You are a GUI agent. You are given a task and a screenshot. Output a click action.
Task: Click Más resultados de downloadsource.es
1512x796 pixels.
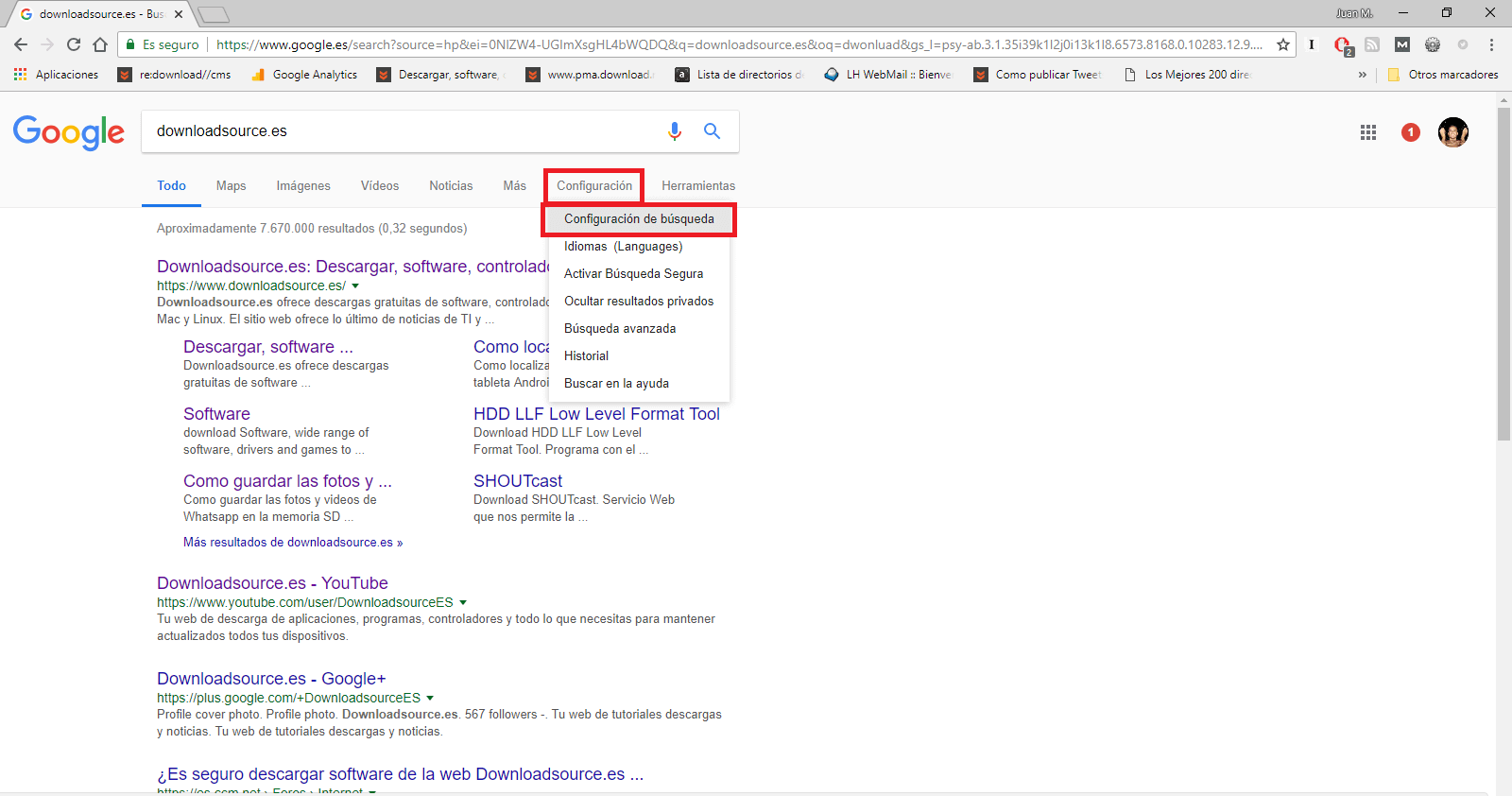(293, 543)
